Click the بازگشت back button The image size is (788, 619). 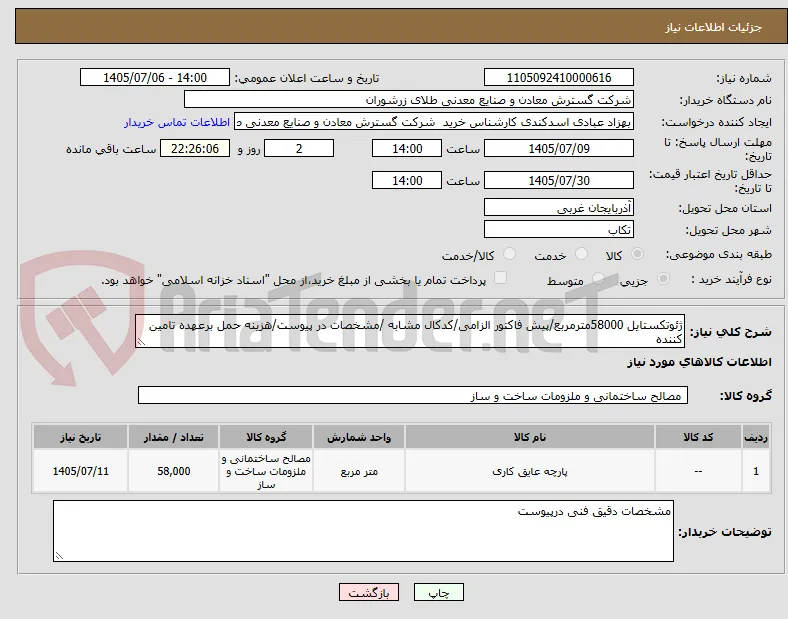tap(369, 592)
